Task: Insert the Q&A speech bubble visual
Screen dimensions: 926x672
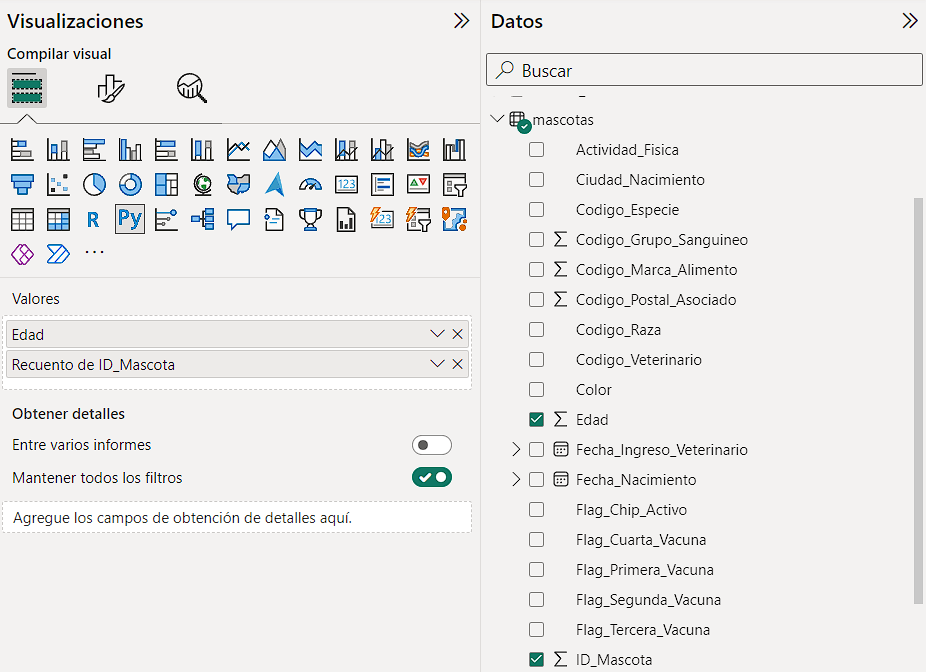Action: point(239,220)
